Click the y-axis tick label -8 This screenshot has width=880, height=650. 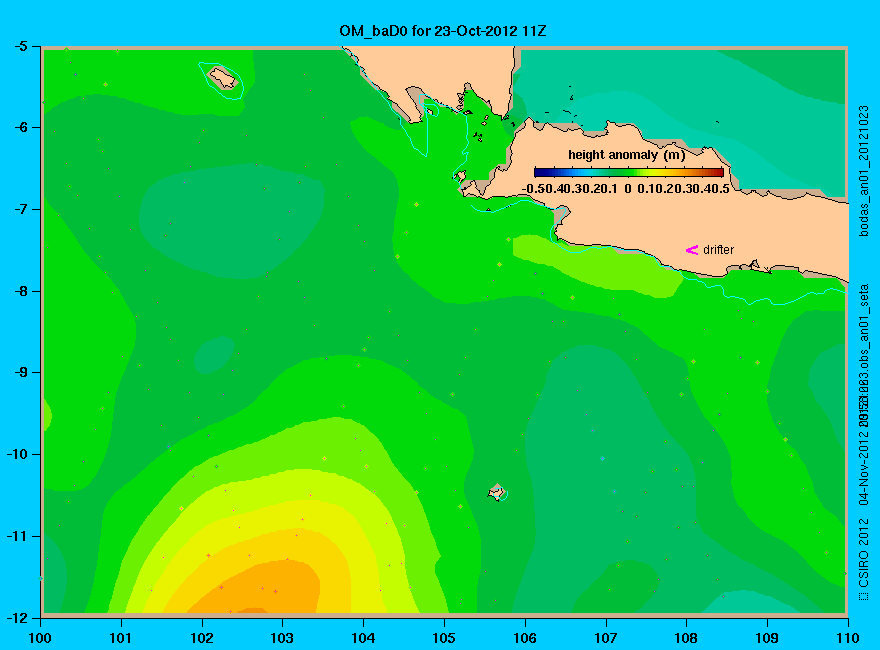(x=20, y=291)
